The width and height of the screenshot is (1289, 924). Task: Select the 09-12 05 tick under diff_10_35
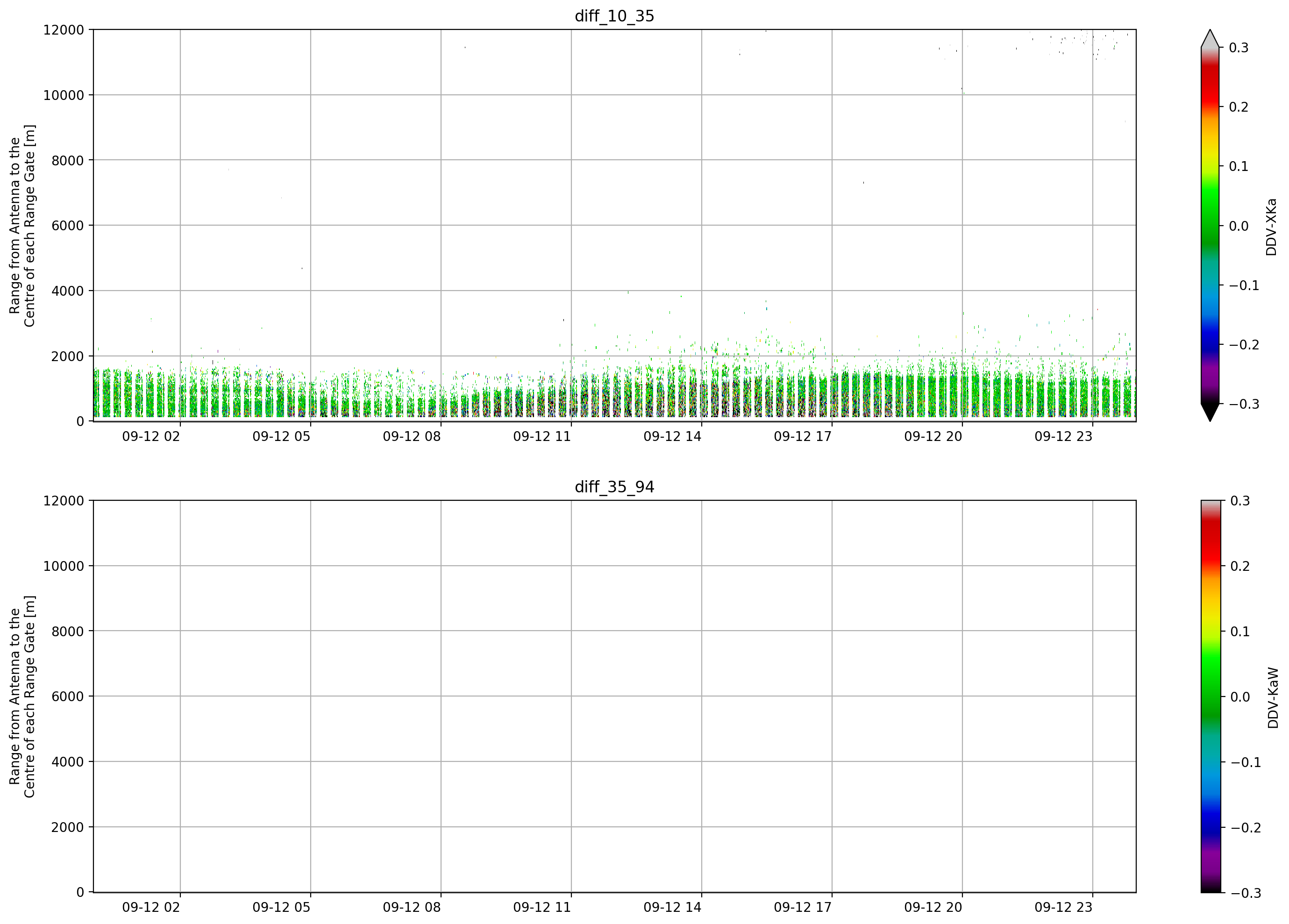[x=281, y=436]
